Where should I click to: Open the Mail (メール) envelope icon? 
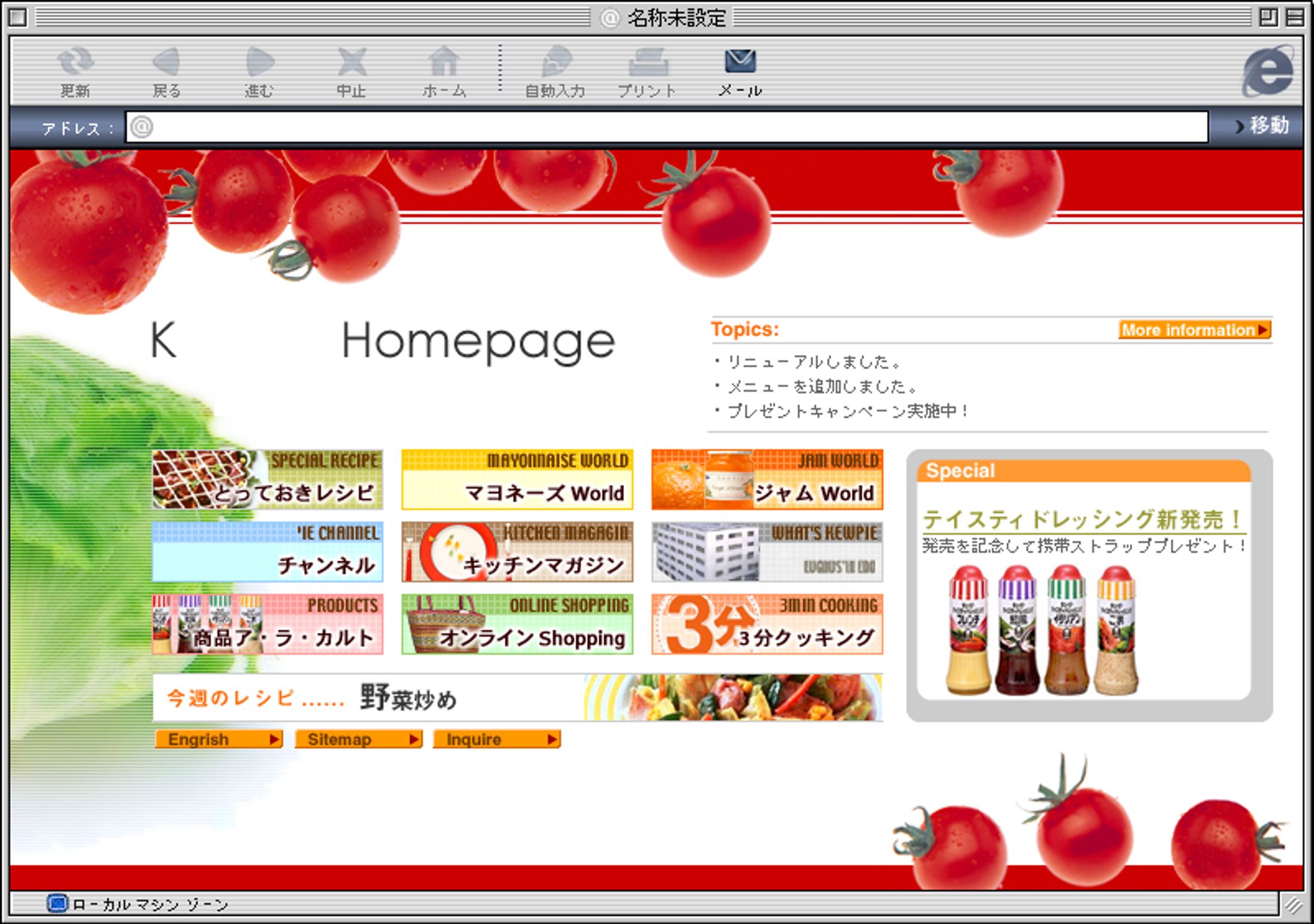pos(740,62)
